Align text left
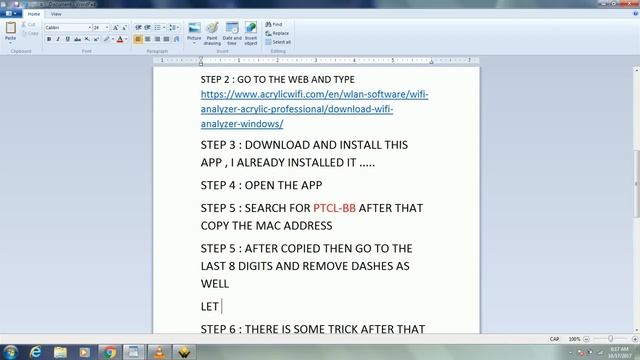This screenshot has height=360, width=640. 138,39
